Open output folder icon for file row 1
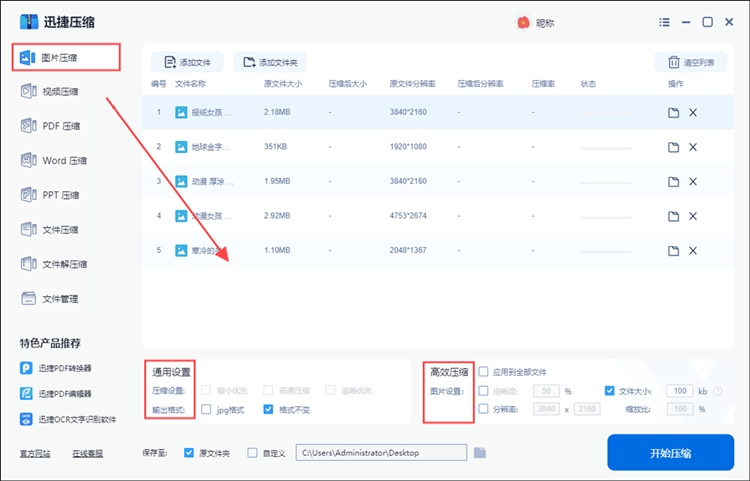 [x=674, y=113]
